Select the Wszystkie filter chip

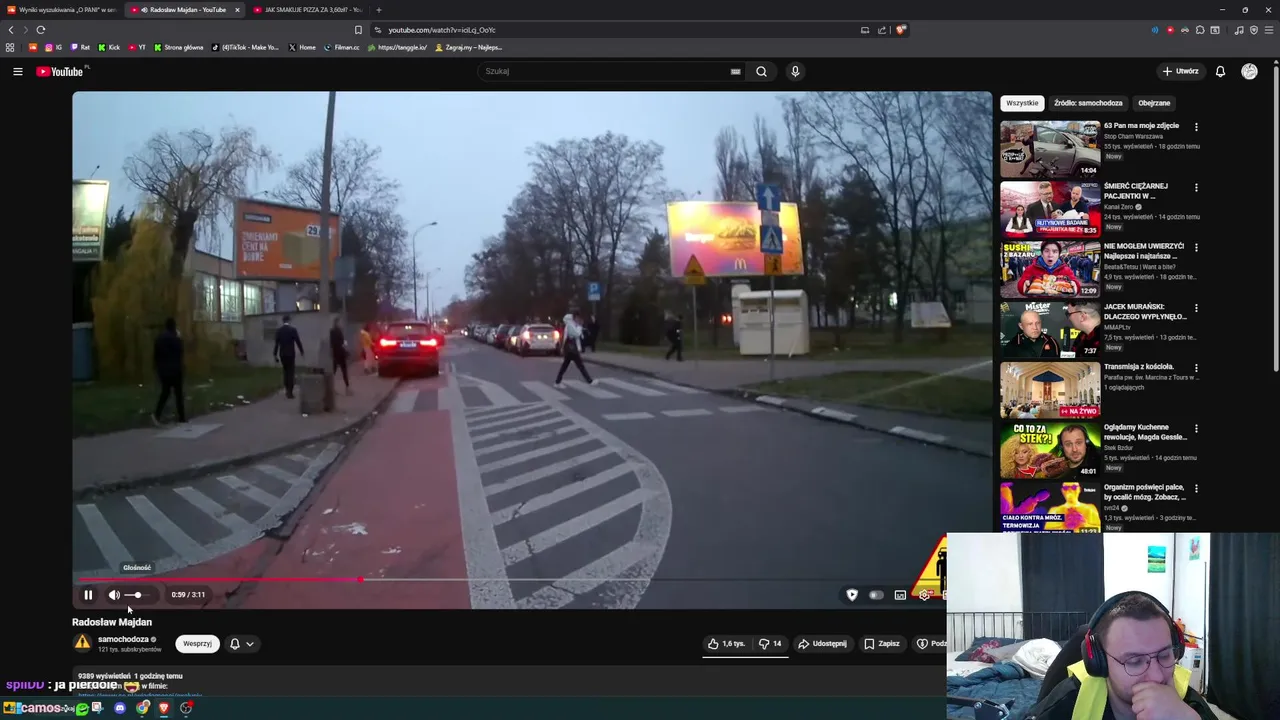click(1022, 103)
